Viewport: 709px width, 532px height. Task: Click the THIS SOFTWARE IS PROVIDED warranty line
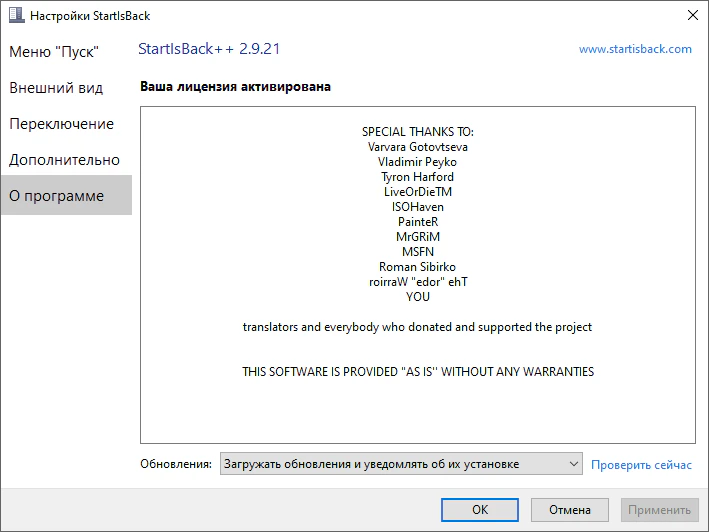418,372
